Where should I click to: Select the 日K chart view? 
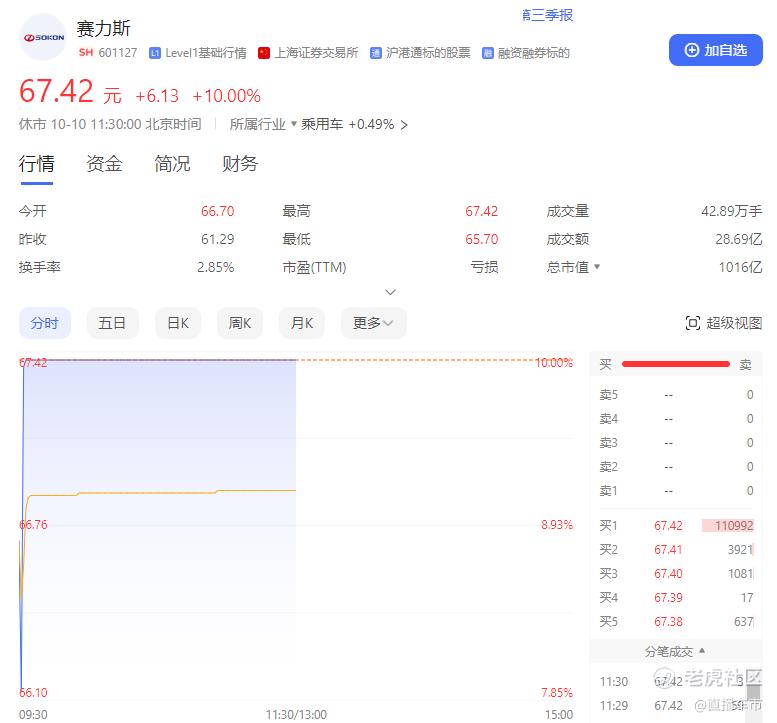point(178,323)
